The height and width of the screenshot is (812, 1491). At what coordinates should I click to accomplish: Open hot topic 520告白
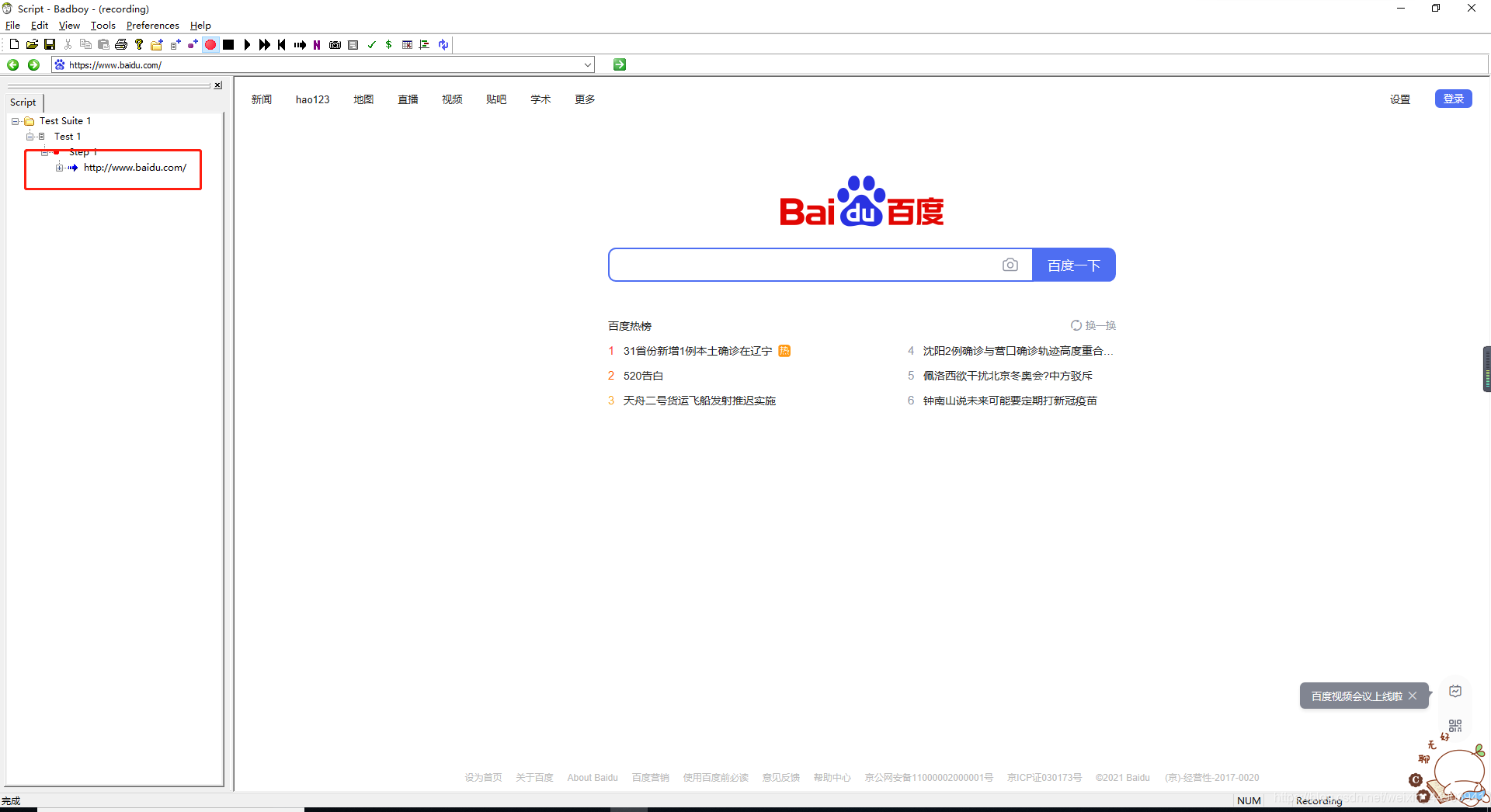pos(644,376)
